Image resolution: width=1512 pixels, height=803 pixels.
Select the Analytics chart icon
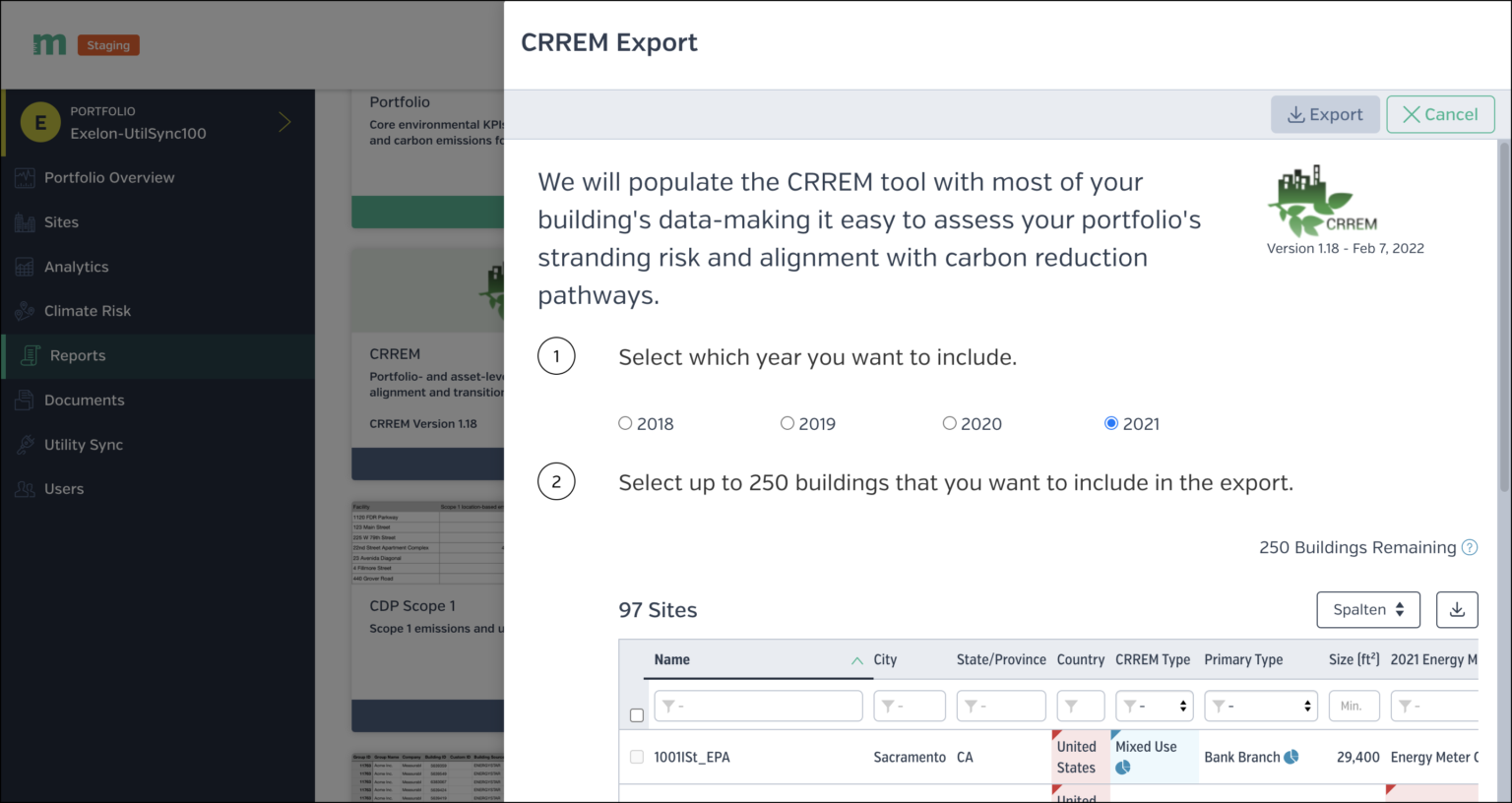(25, 267)
